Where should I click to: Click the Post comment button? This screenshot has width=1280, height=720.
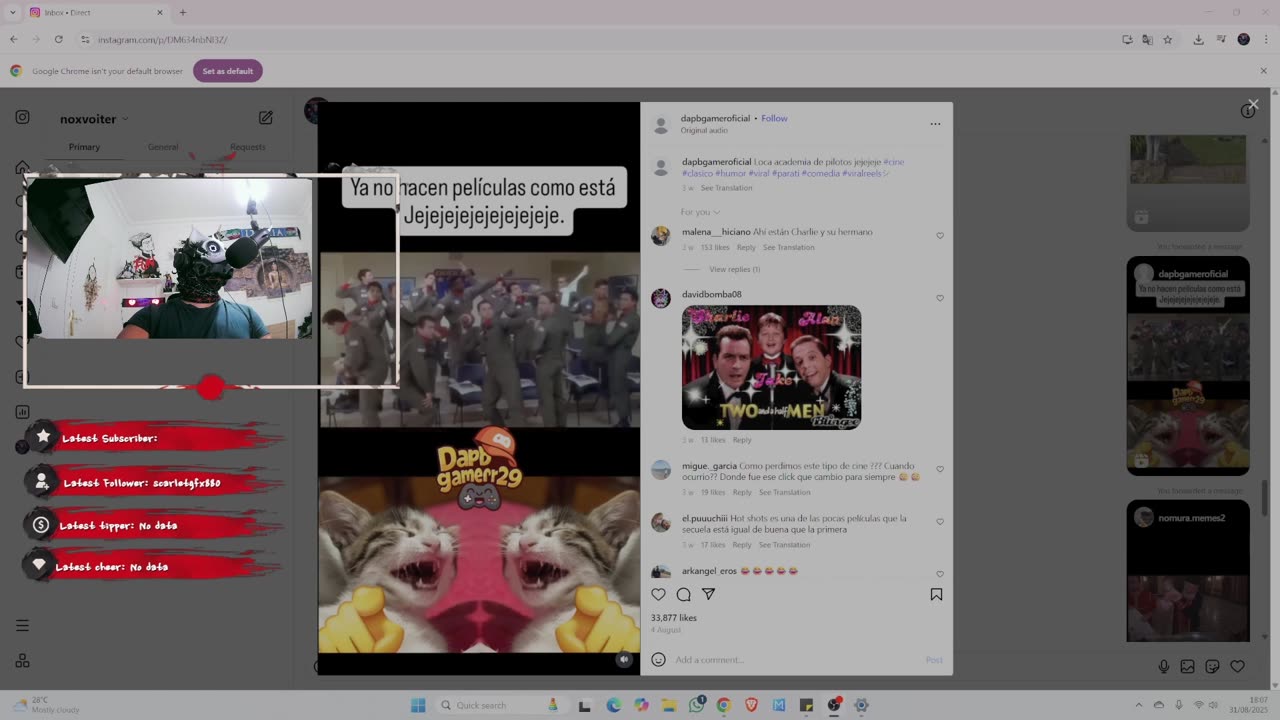[934, 660]
